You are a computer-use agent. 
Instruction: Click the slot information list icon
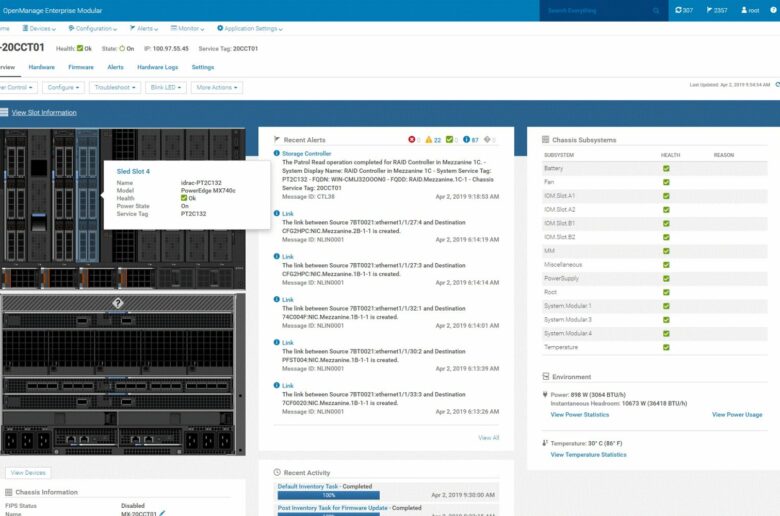pos(4,112)
